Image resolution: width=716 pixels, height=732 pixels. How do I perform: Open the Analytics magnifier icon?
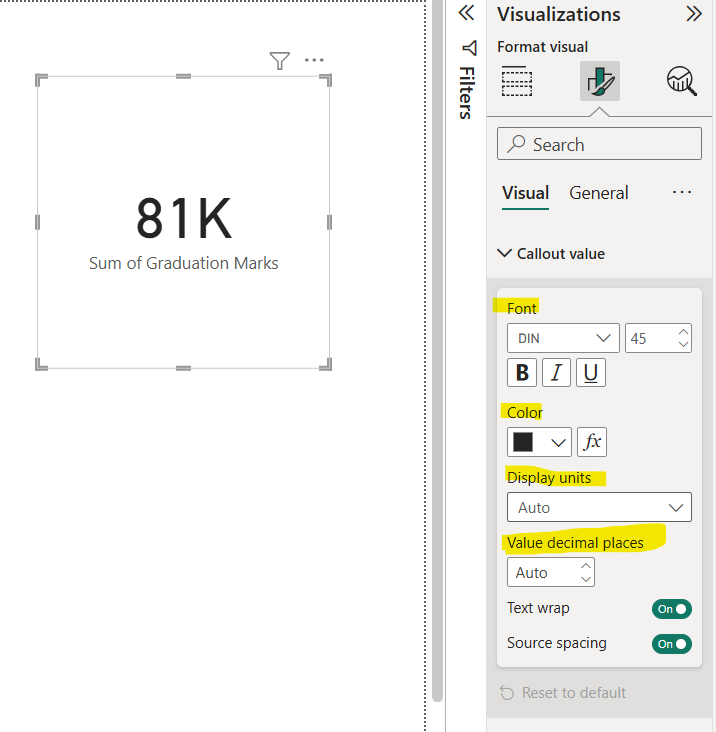click(x=682, y=82)
